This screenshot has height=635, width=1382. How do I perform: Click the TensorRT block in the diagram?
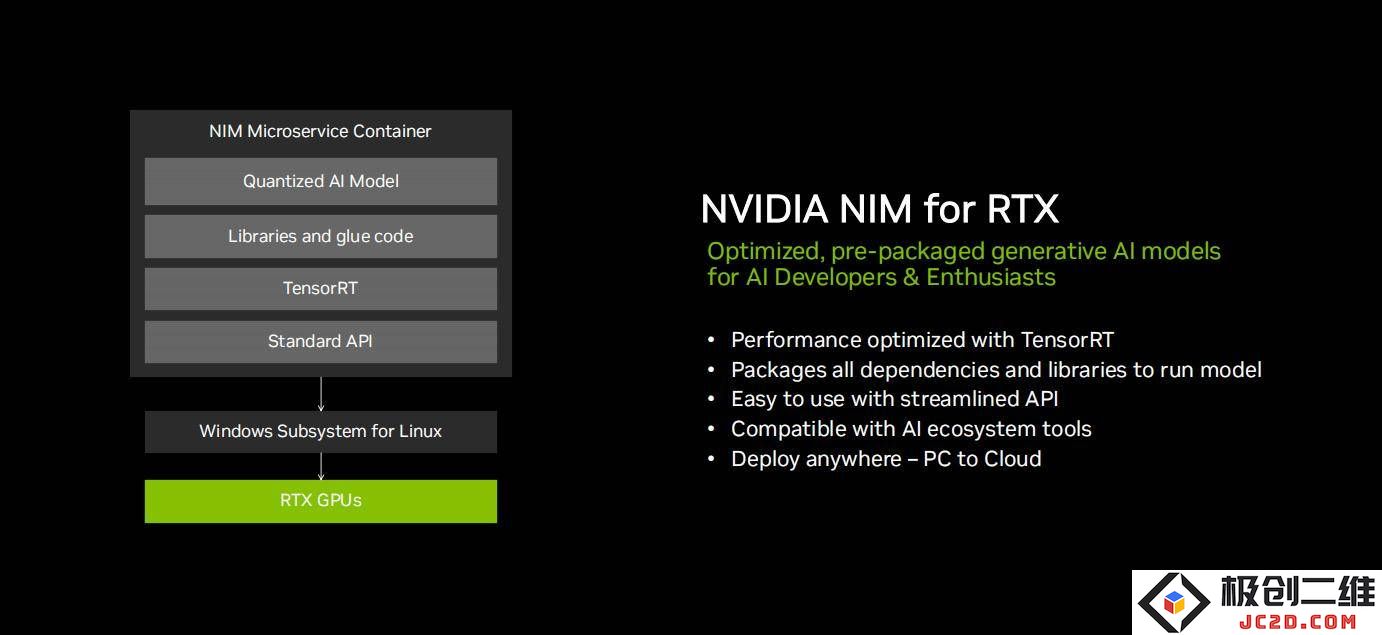click(321, 288)
